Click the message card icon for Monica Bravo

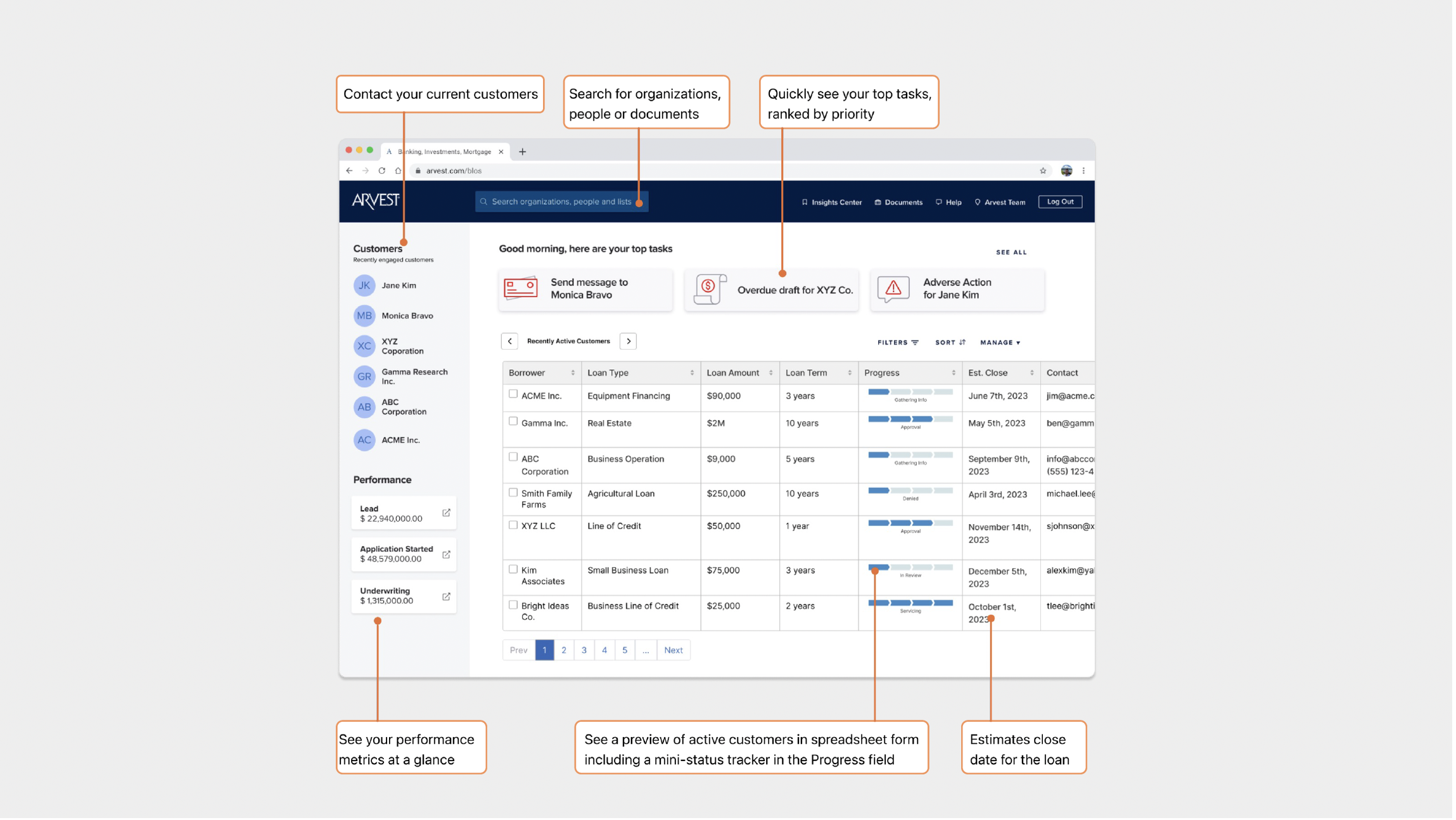(521, 288)
